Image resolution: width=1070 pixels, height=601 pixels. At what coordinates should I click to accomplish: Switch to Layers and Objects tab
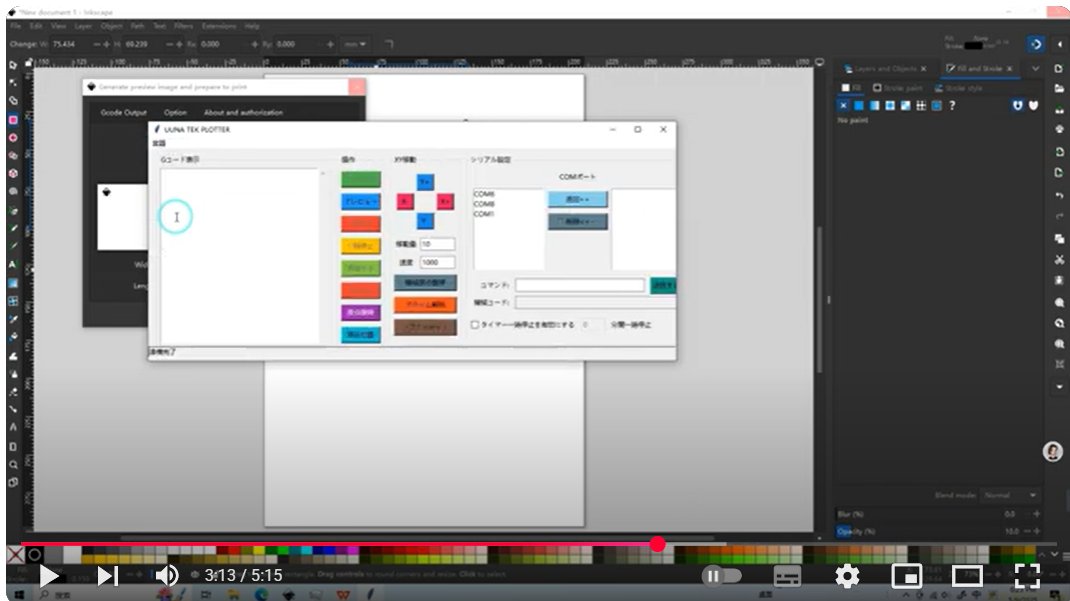click(x=885, y=69)
